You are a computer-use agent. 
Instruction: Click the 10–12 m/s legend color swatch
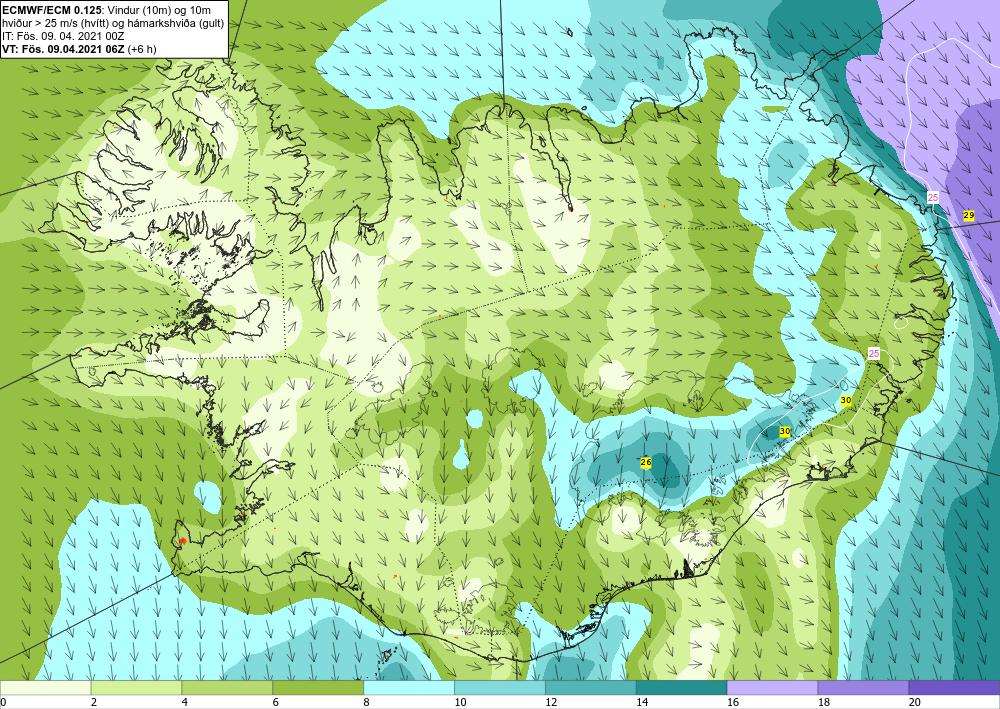tap(500, 688)
